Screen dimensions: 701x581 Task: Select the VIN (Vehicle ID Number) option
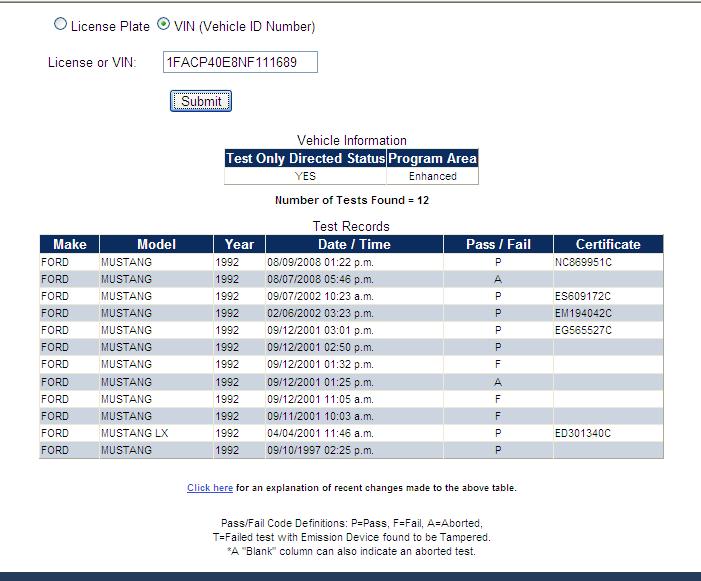(164, 26)
